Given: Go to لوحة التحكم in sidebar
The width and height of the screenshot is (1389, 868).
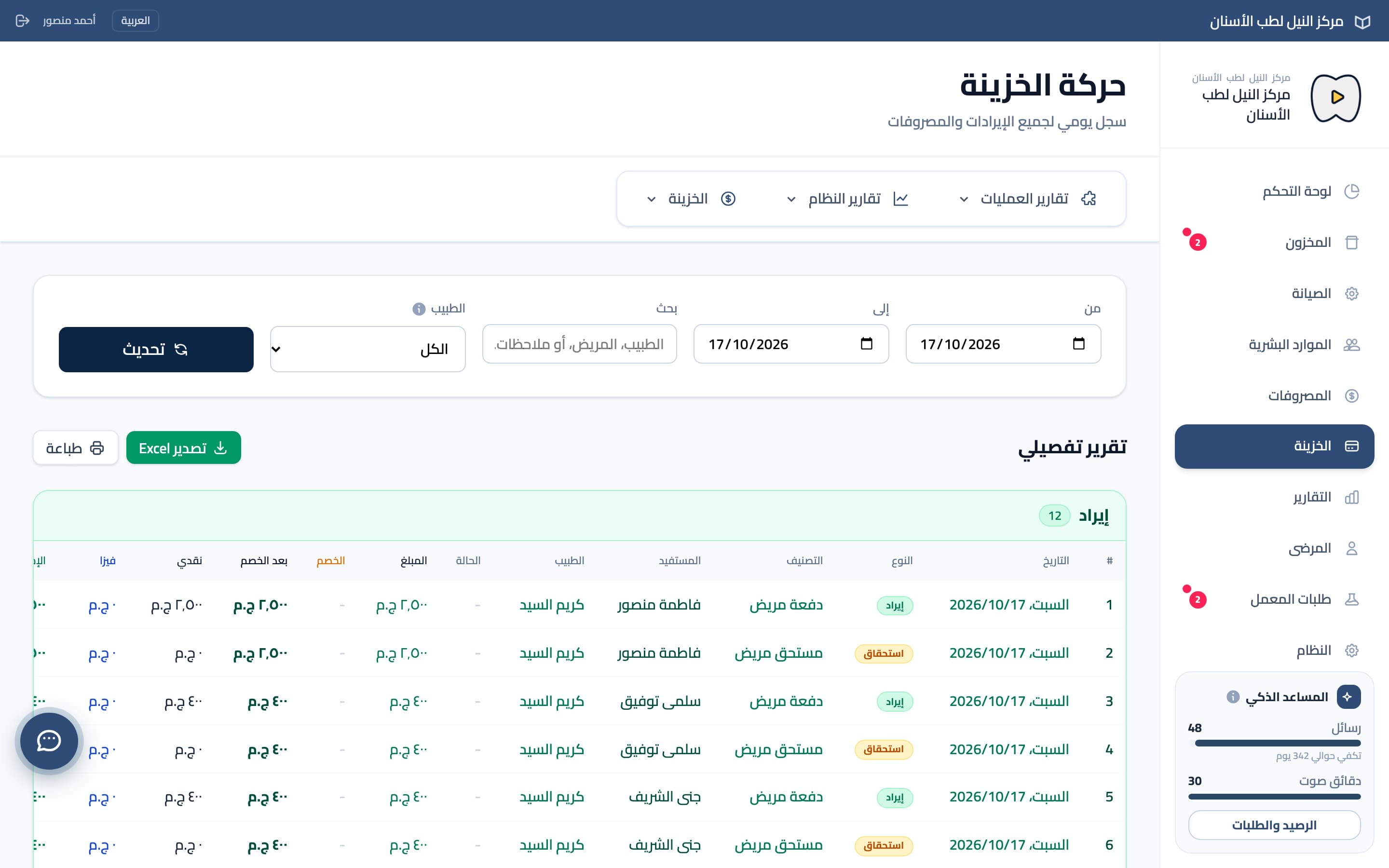Looking at the screenshot, I should [1274, 191].
